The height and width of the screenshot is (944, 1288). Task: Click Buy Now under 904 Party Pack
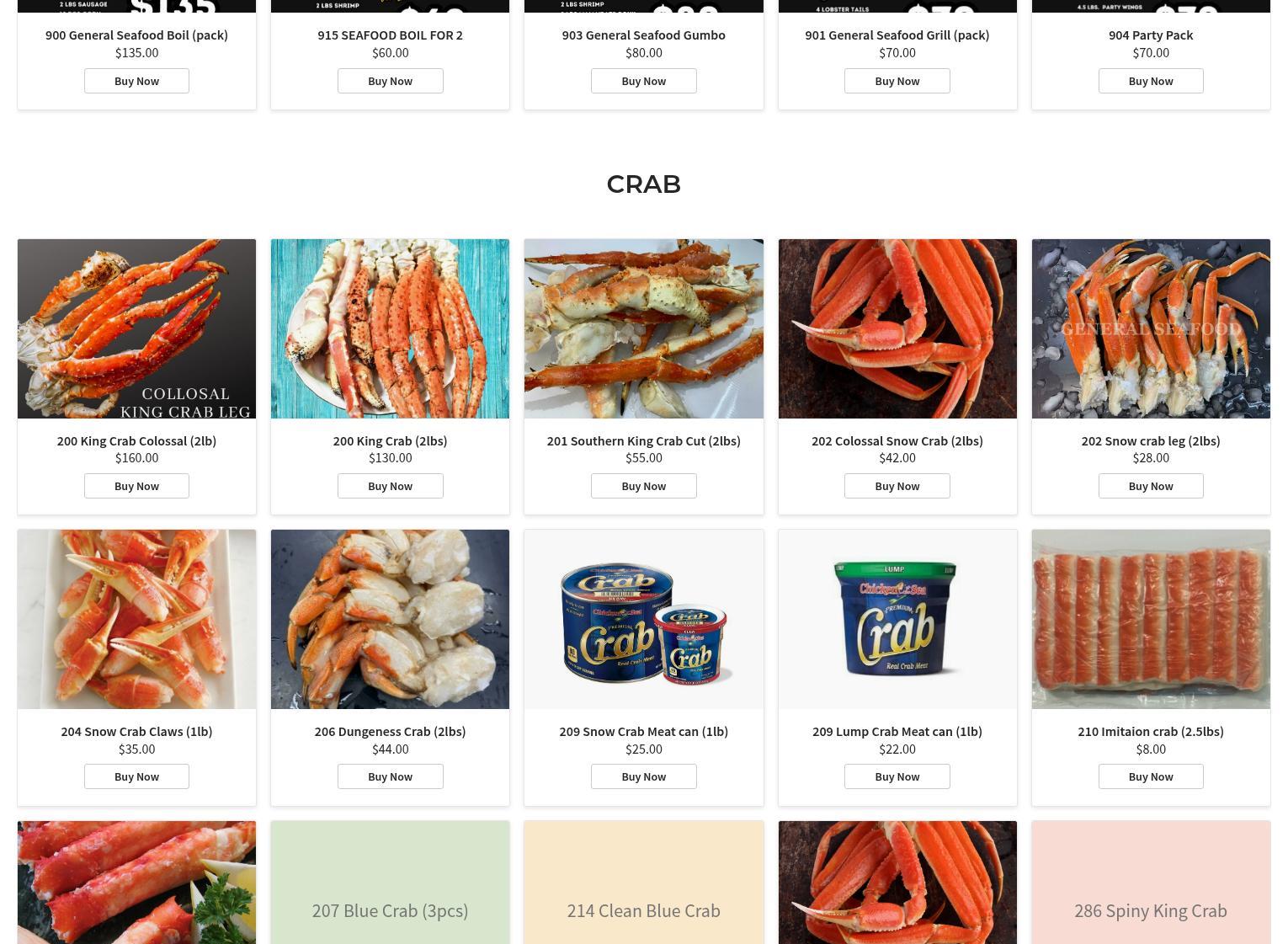tap(1151, 81)
